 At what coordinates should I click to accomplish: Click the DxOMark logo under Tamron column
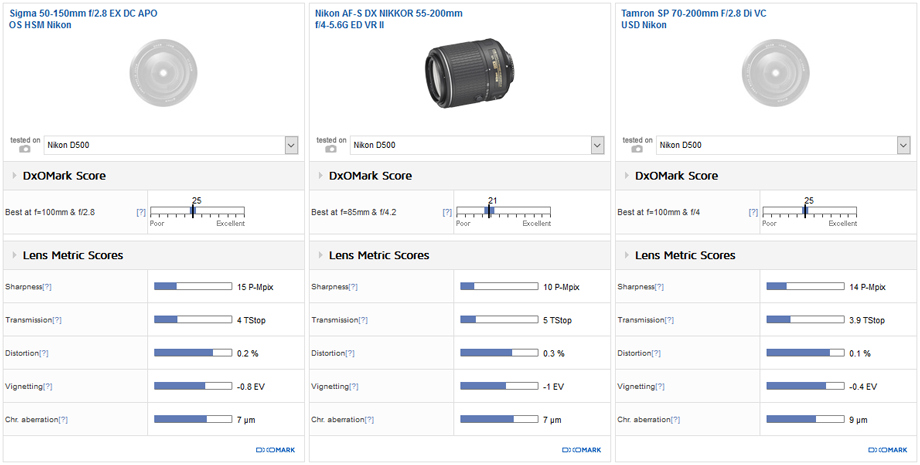pos(888,450)
